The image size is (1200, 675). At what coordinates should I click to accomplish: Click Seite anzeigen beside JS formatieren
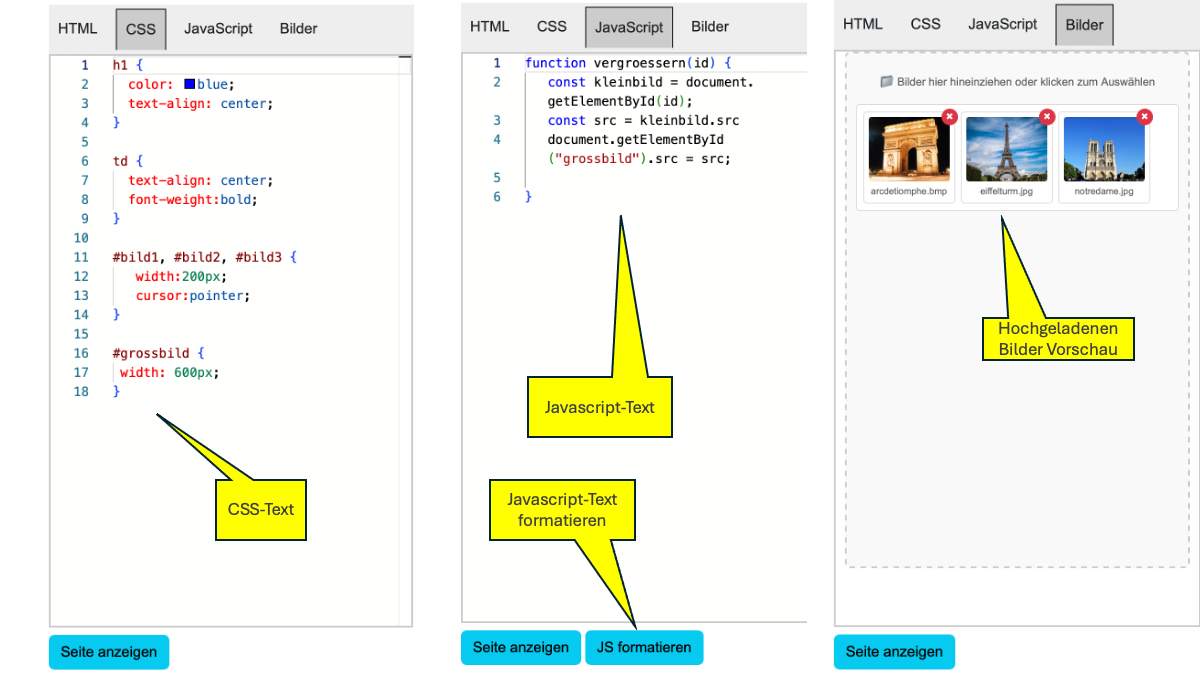point(521,647)
